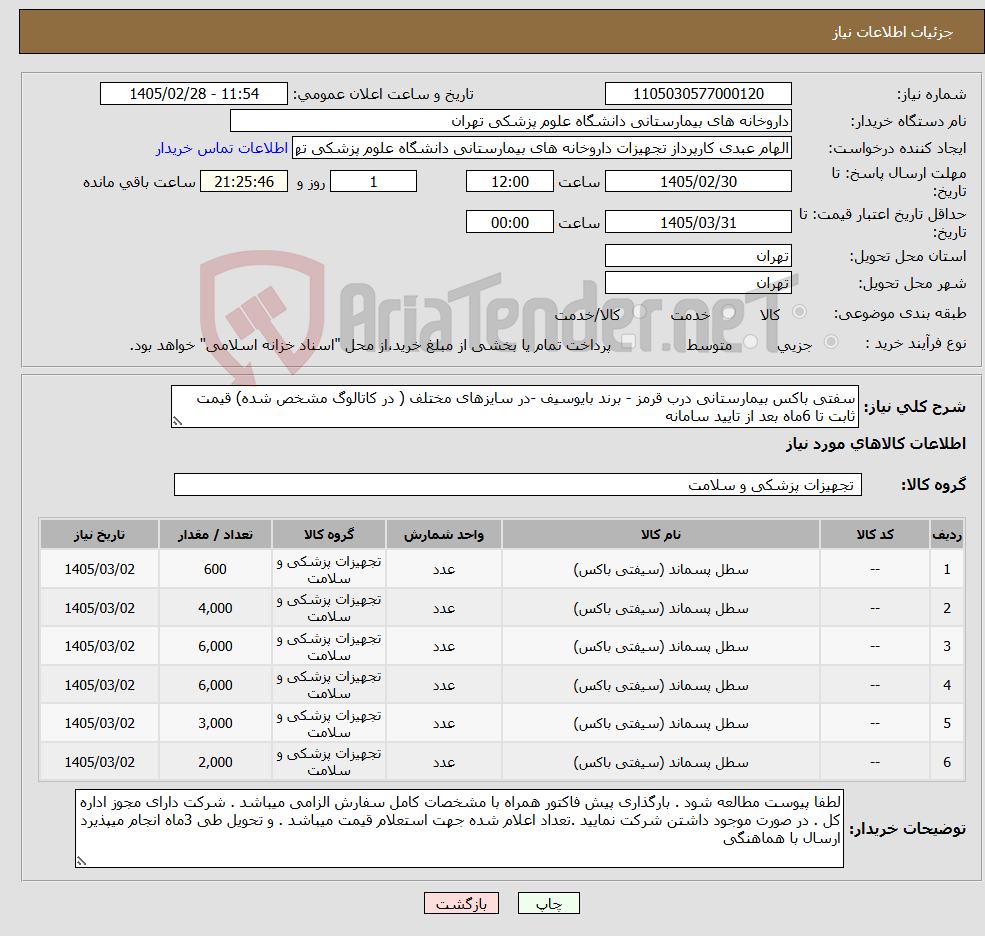This screenshot has width=985, height=936.
Task: Select the خدمت radio button
Action: [x=729, y=312]
